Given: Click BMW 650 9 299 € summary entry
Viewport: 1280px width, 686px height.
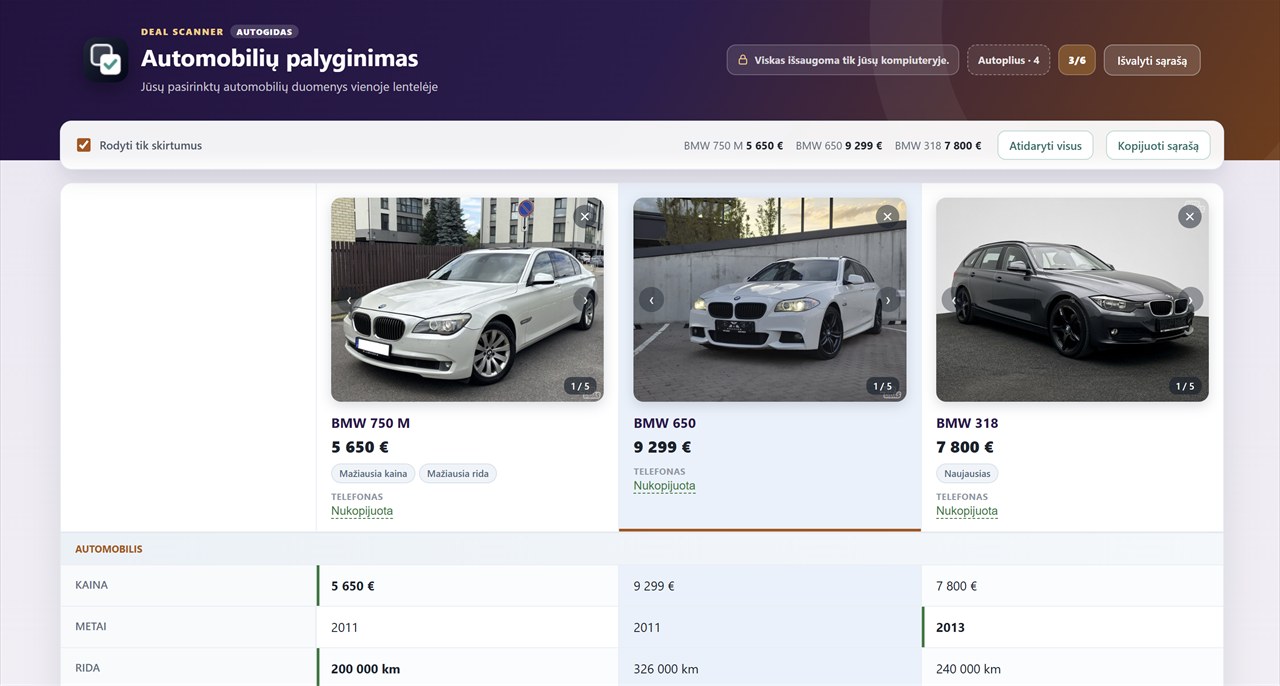Looking at the screenshot, I should tap(839, 145).
